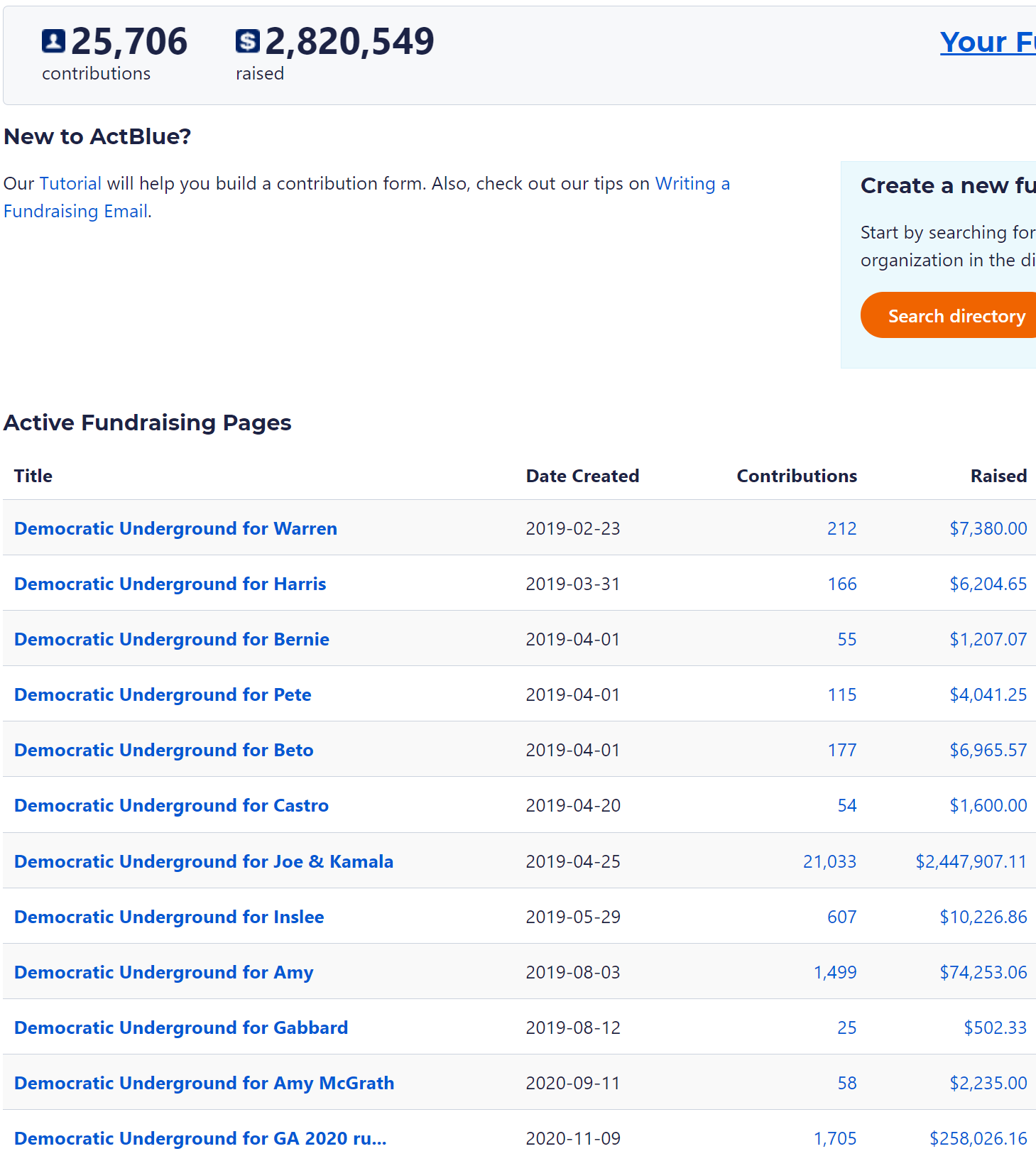Screen dimensions: 1036x1161
Task: Click the 1,499 contributions count
Action: point(835,972)
